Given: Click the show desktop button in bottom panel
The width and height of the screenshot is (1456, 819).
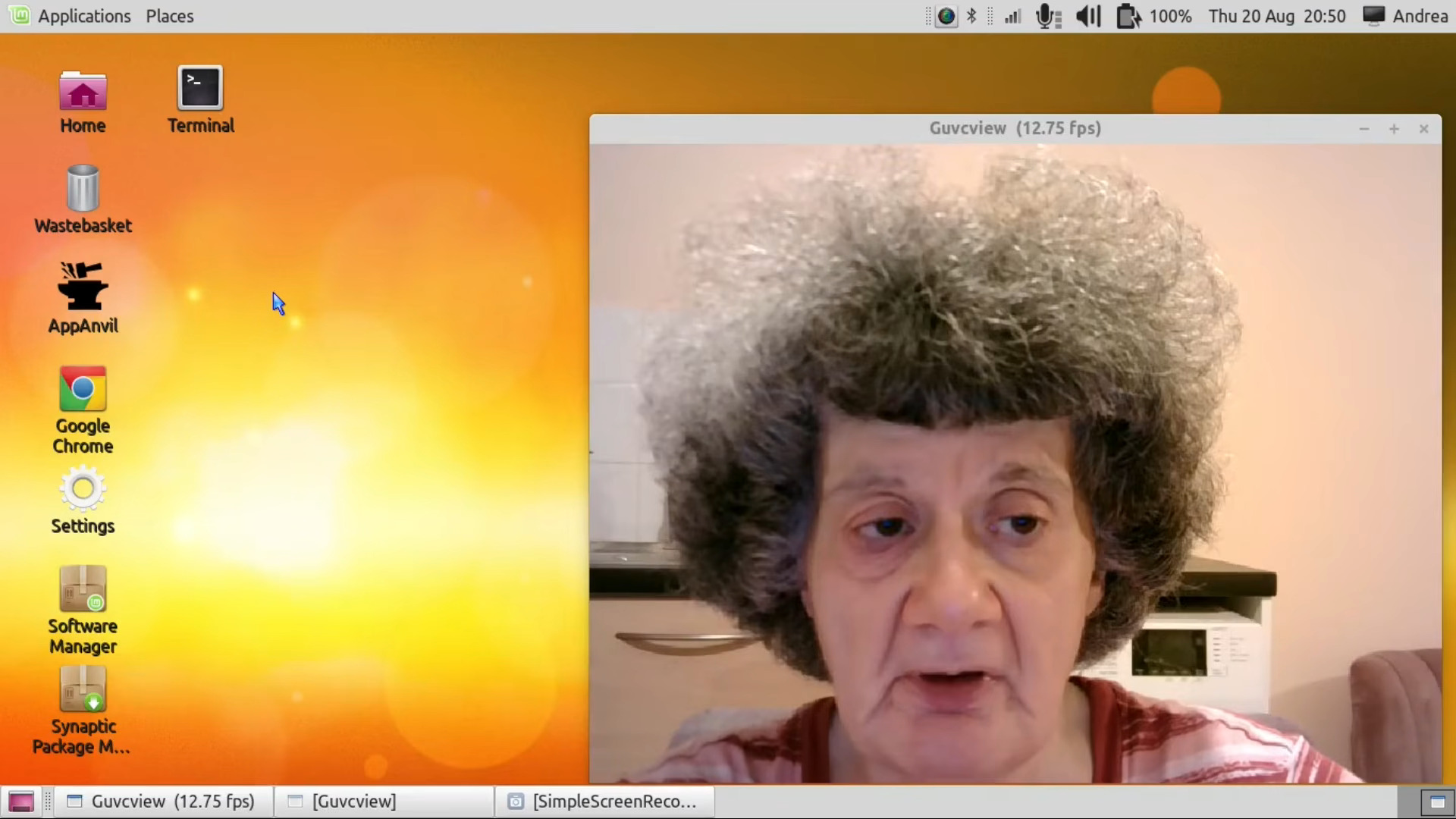Looking at the screenshot, I should click(x=20, y=802).
